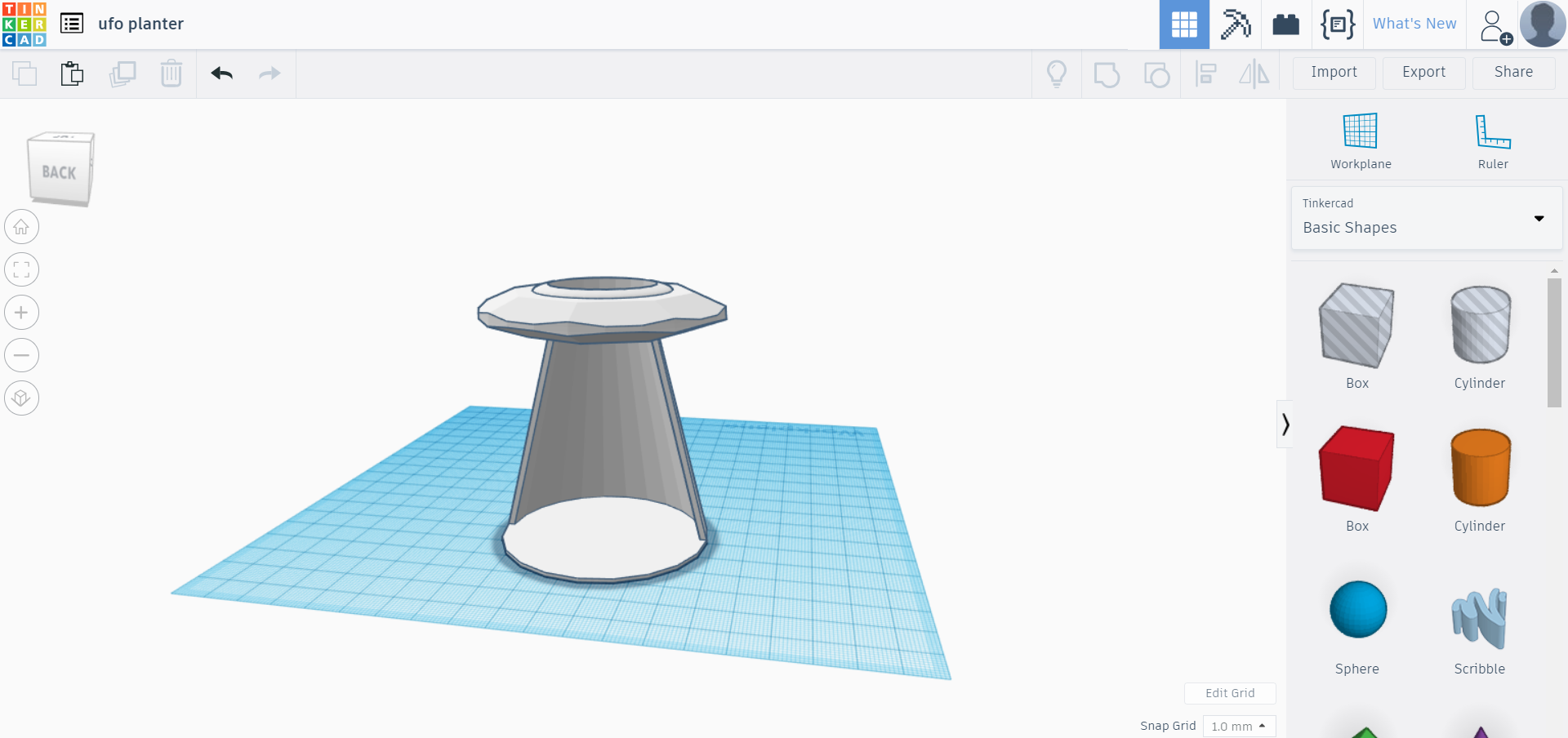The width and height of the screenshot is (1568, 738).
Task: Click the Tinkercad logo
Action: point(24,24)
